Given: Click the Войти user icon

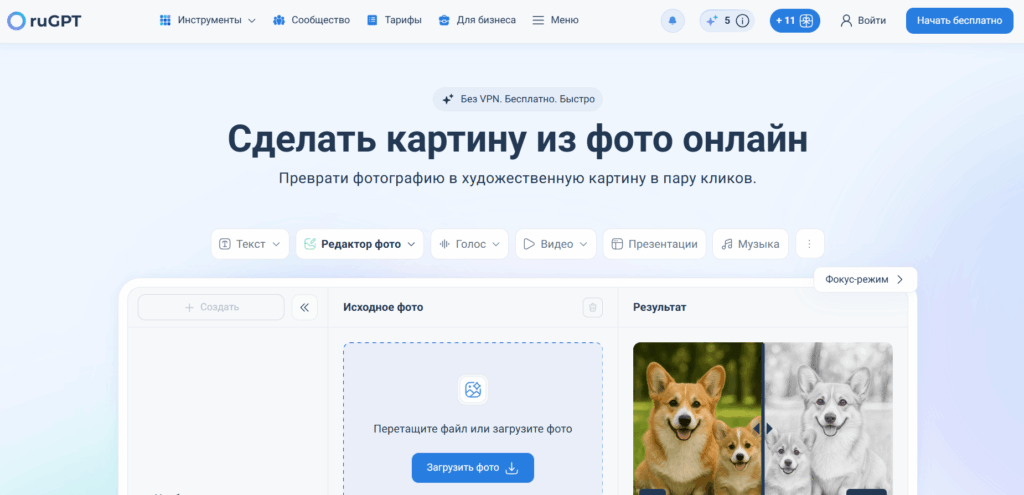Looking at the screenshot, I should point(846,21).
